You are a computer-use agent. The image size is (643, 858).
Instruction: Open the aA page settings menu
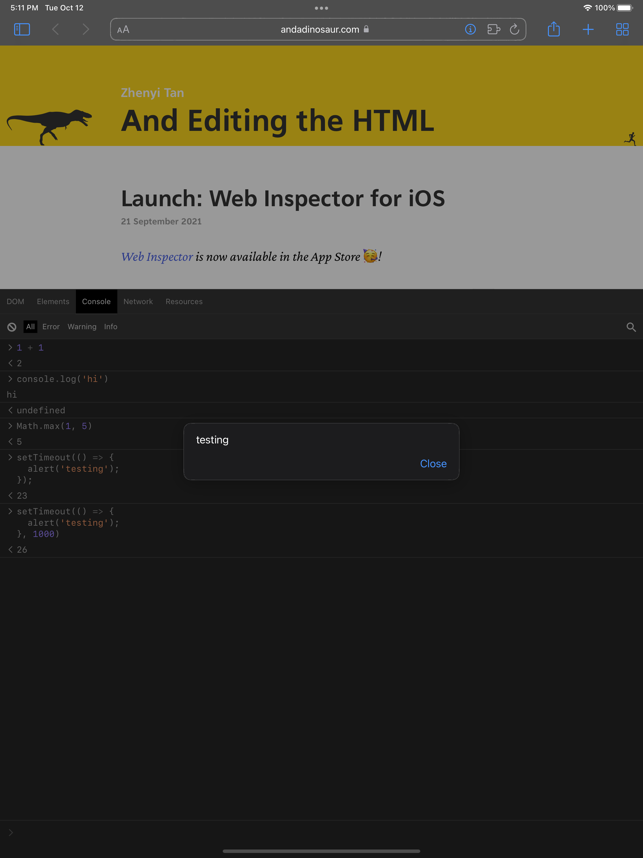point(123,30)
